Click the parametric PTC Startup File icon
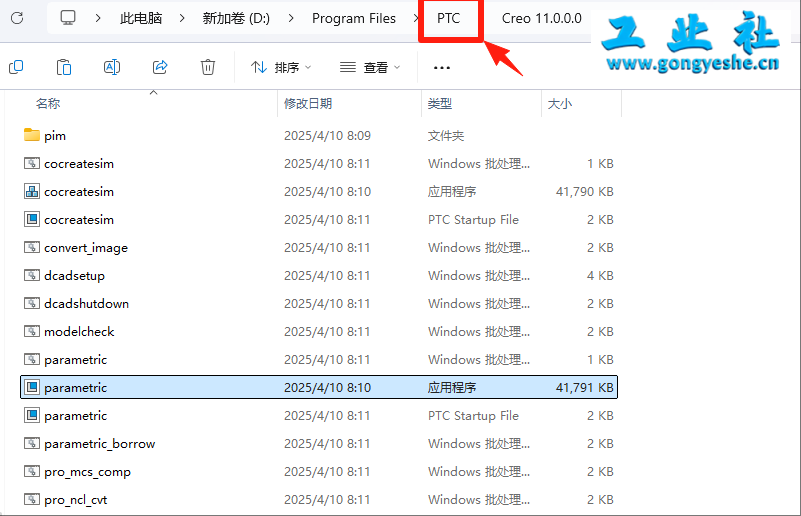801x516 pixels. pos(32,415)
